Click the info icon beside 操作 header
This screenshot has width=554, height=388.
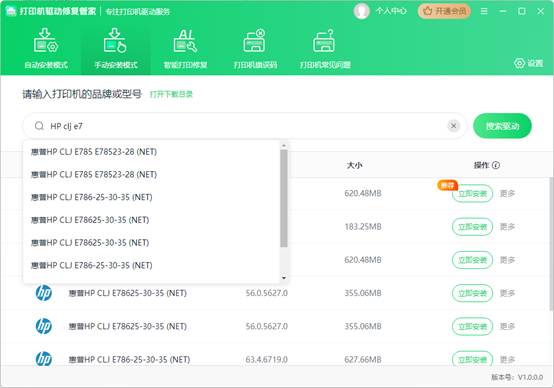click(x=496, y=165)
